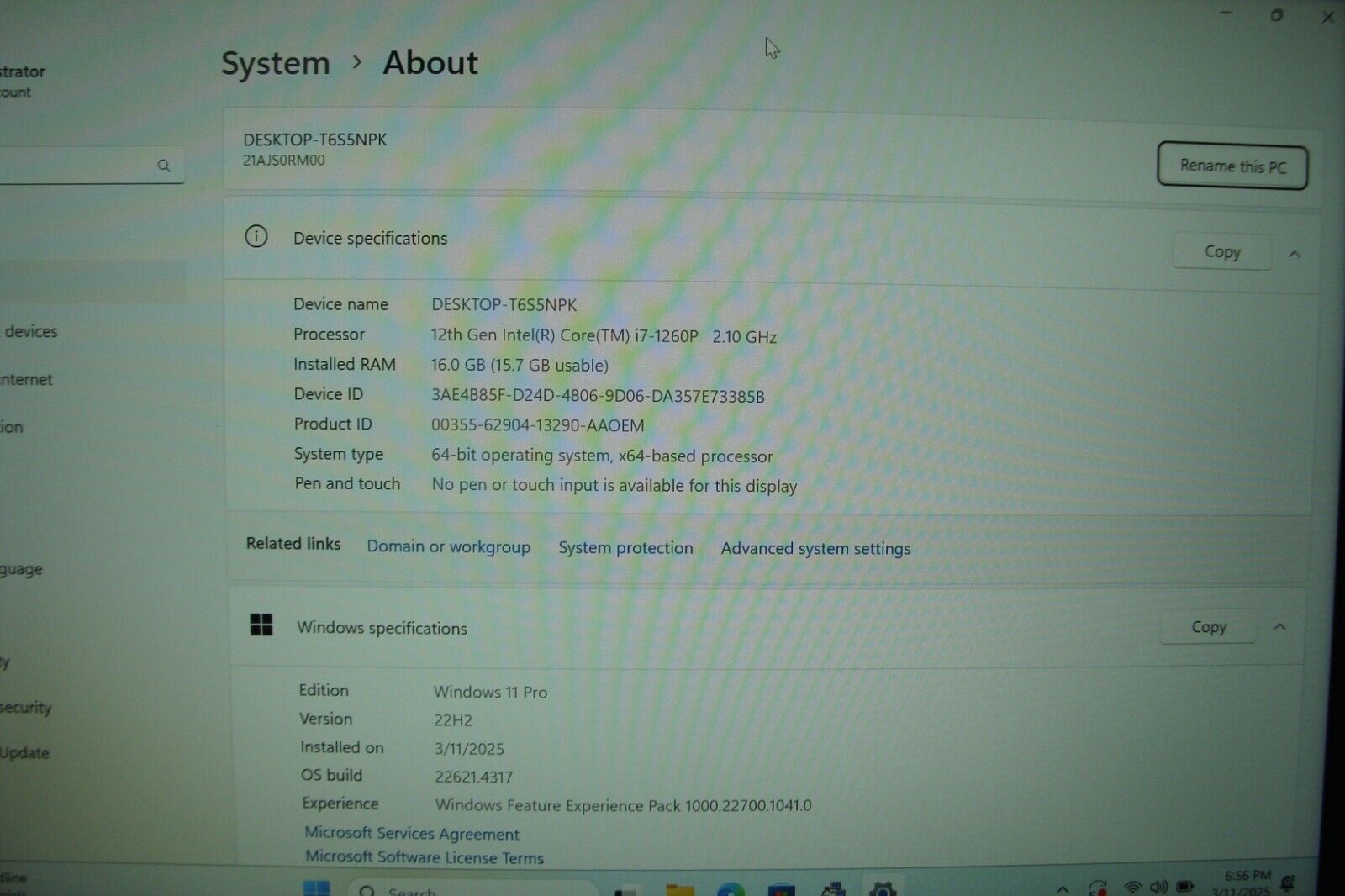Click the info icon beside Device specifications
The width and height of the screenshot is (1345, 896).
(x=256, y=237)
